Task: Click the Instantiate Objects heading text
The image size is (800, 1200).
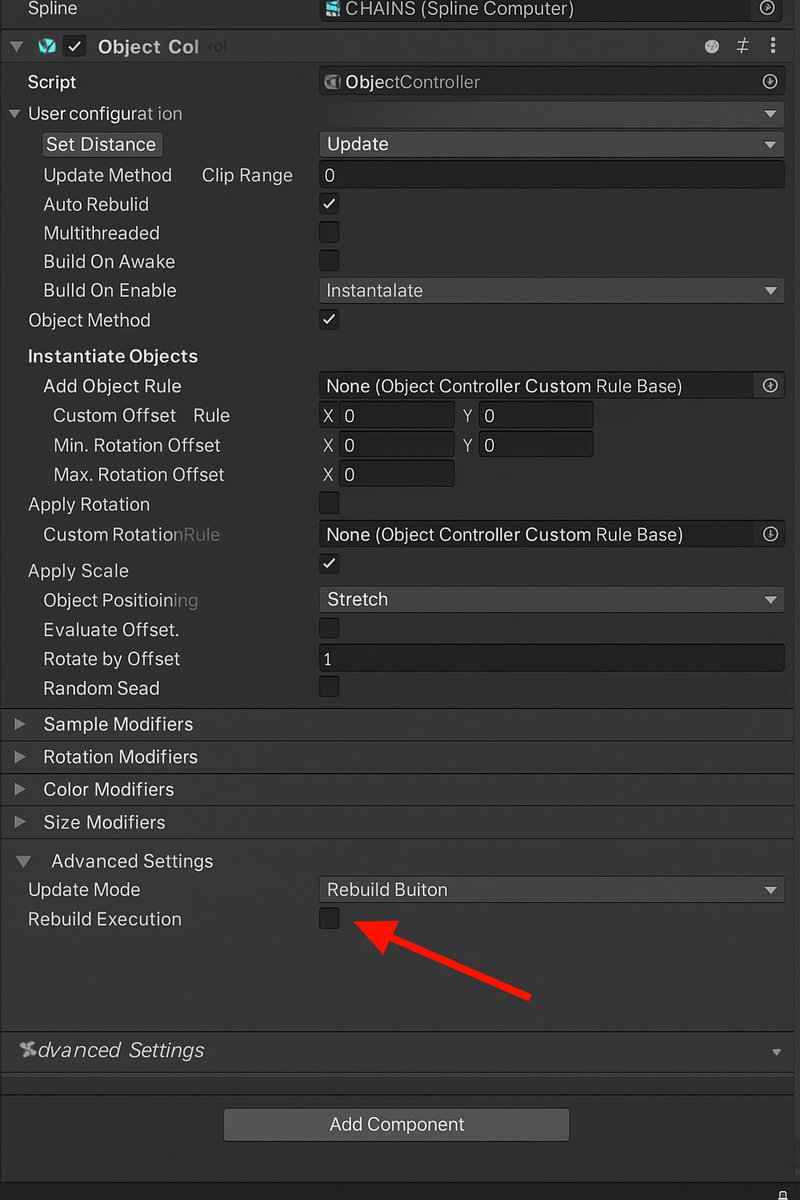Action: click(113, 356)
